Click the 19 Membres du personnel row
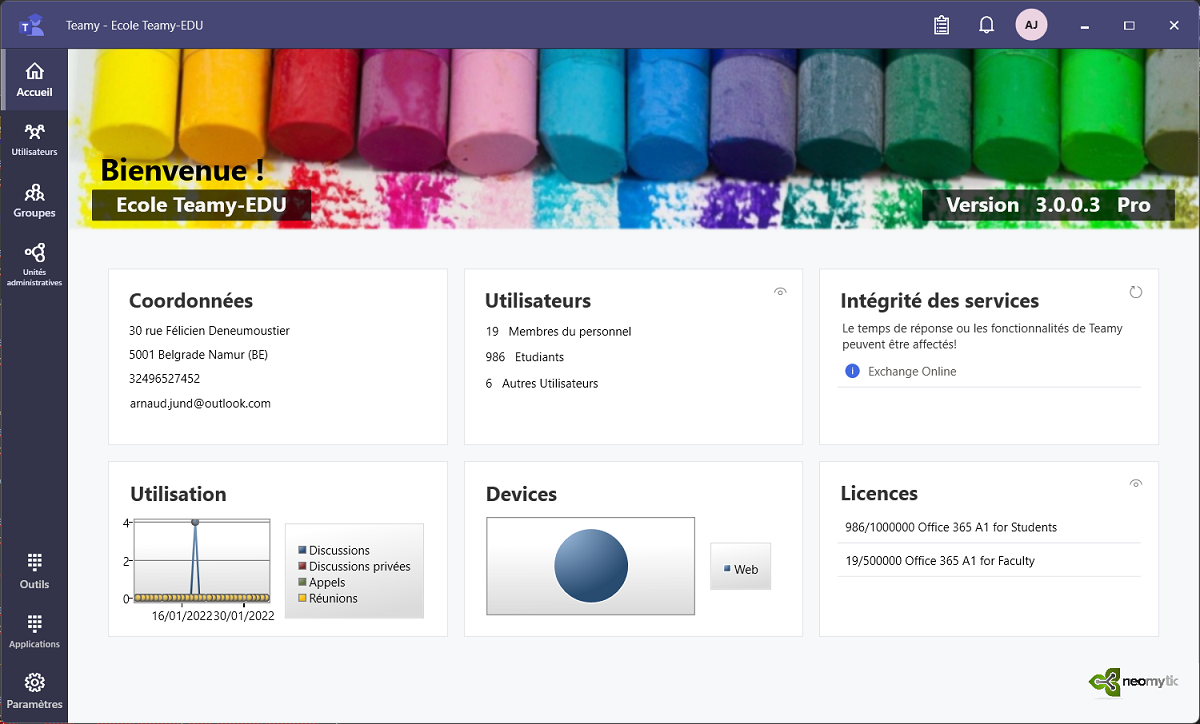 click(558, 331)
